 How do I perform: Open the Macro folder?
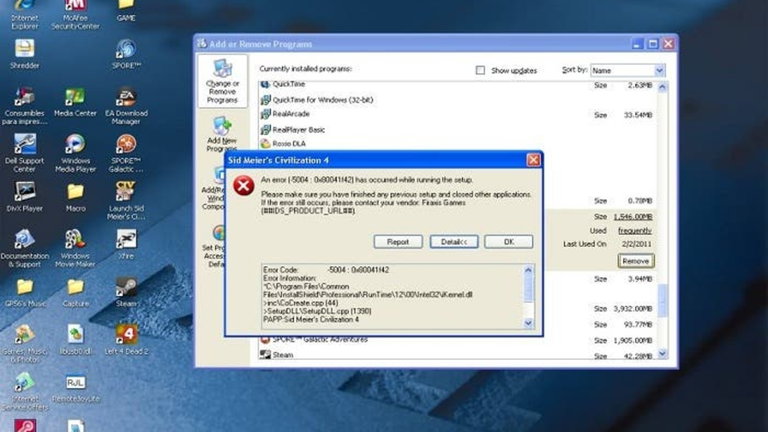(75, 197)
